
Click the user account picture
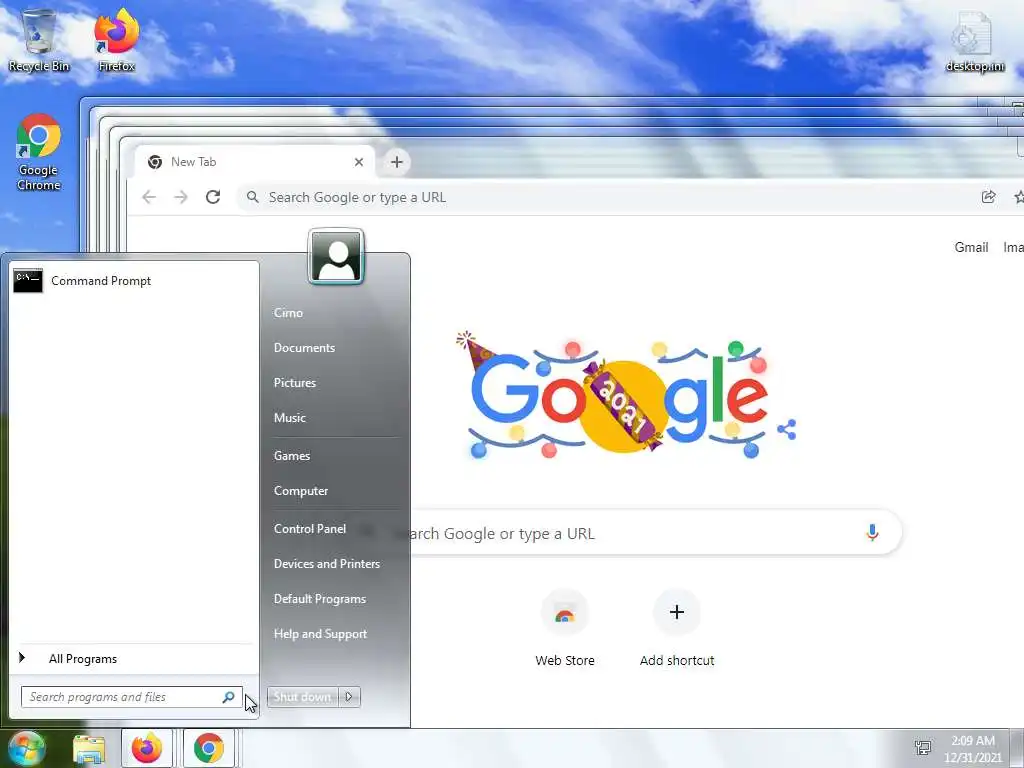tap(336, 257)
